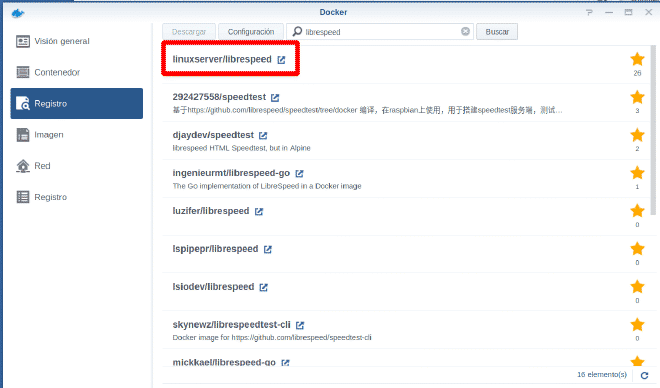This screenshot has height=388, width=660.
Task: Click the results list vertical scrollbar
Action: pyautogui.click(x=653, y=130)
